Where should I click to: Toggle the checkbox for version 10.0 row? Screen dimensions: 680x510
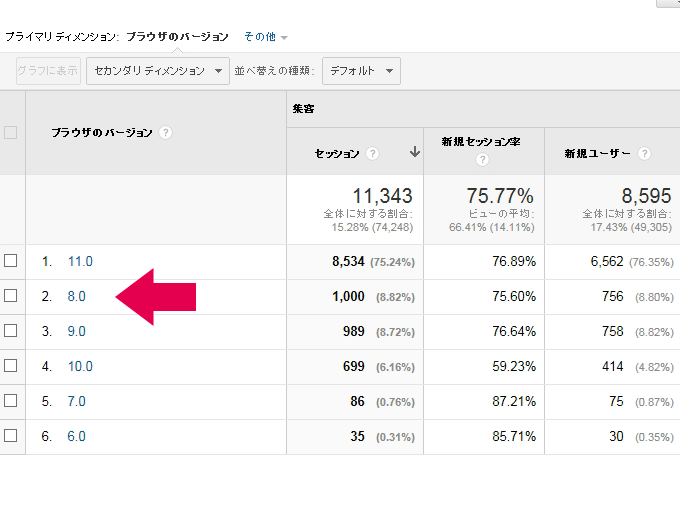pyautogui.click(x=11, y=366)
